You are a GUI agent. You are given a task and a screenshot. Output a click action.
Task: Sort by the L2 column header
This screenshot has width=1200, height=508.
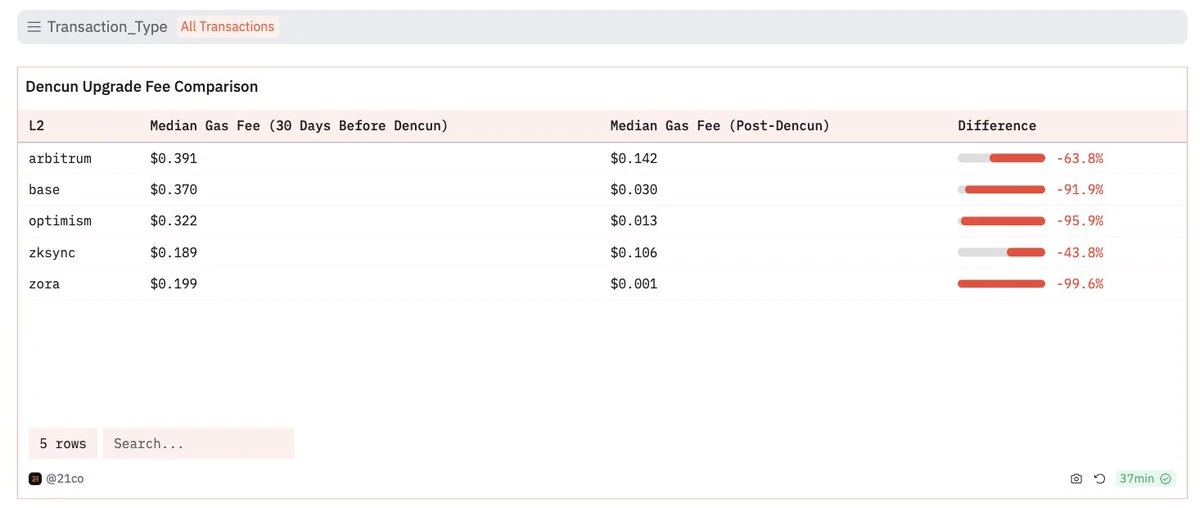[36, 126]
